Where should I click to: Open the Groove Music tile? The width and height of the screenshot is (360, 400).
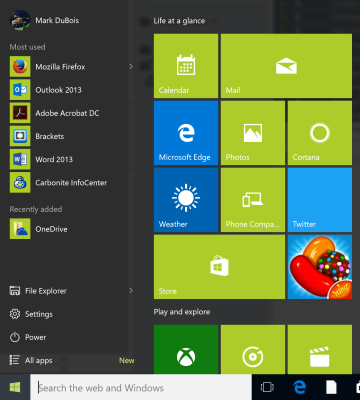[x=253, y=349]
